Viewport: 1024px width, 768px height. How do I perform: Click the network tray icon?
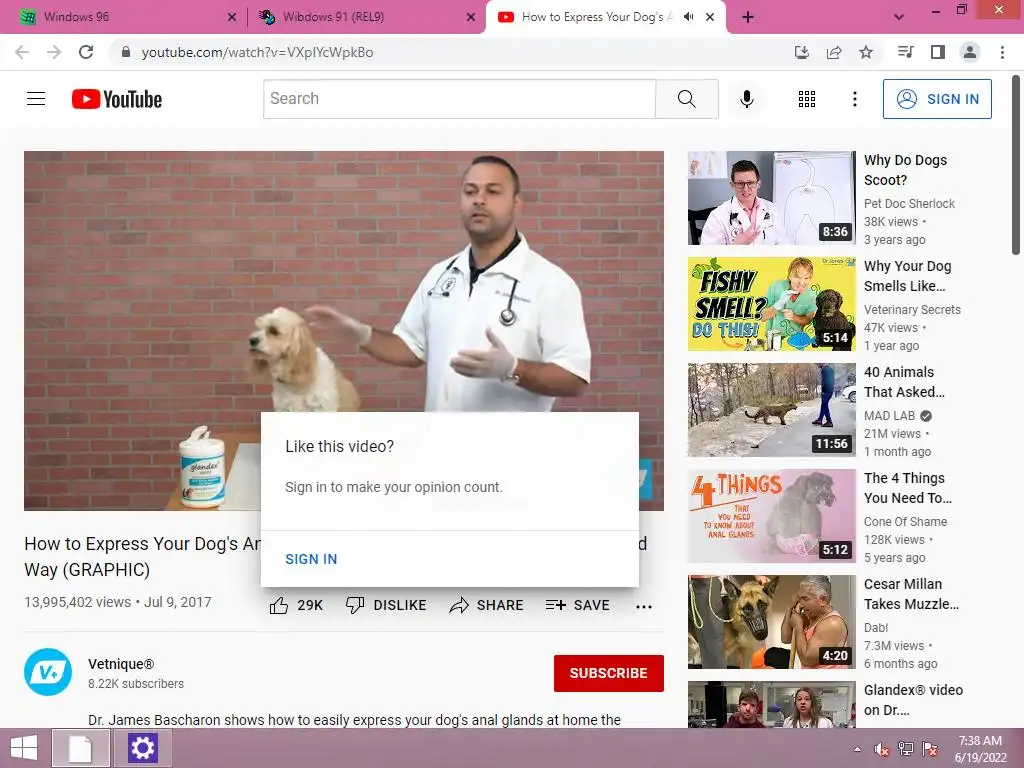[x=906, y=749]
